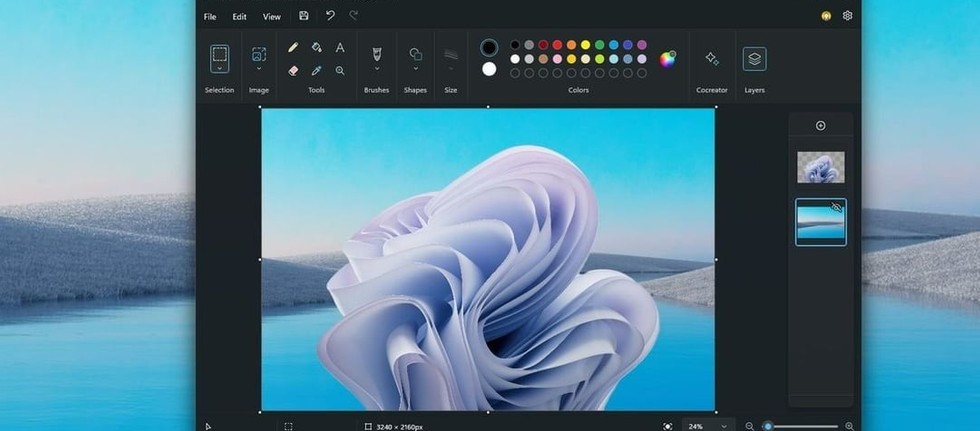Toggle the Layers panel button
The image size is (980, 431).
click(754, 59)
